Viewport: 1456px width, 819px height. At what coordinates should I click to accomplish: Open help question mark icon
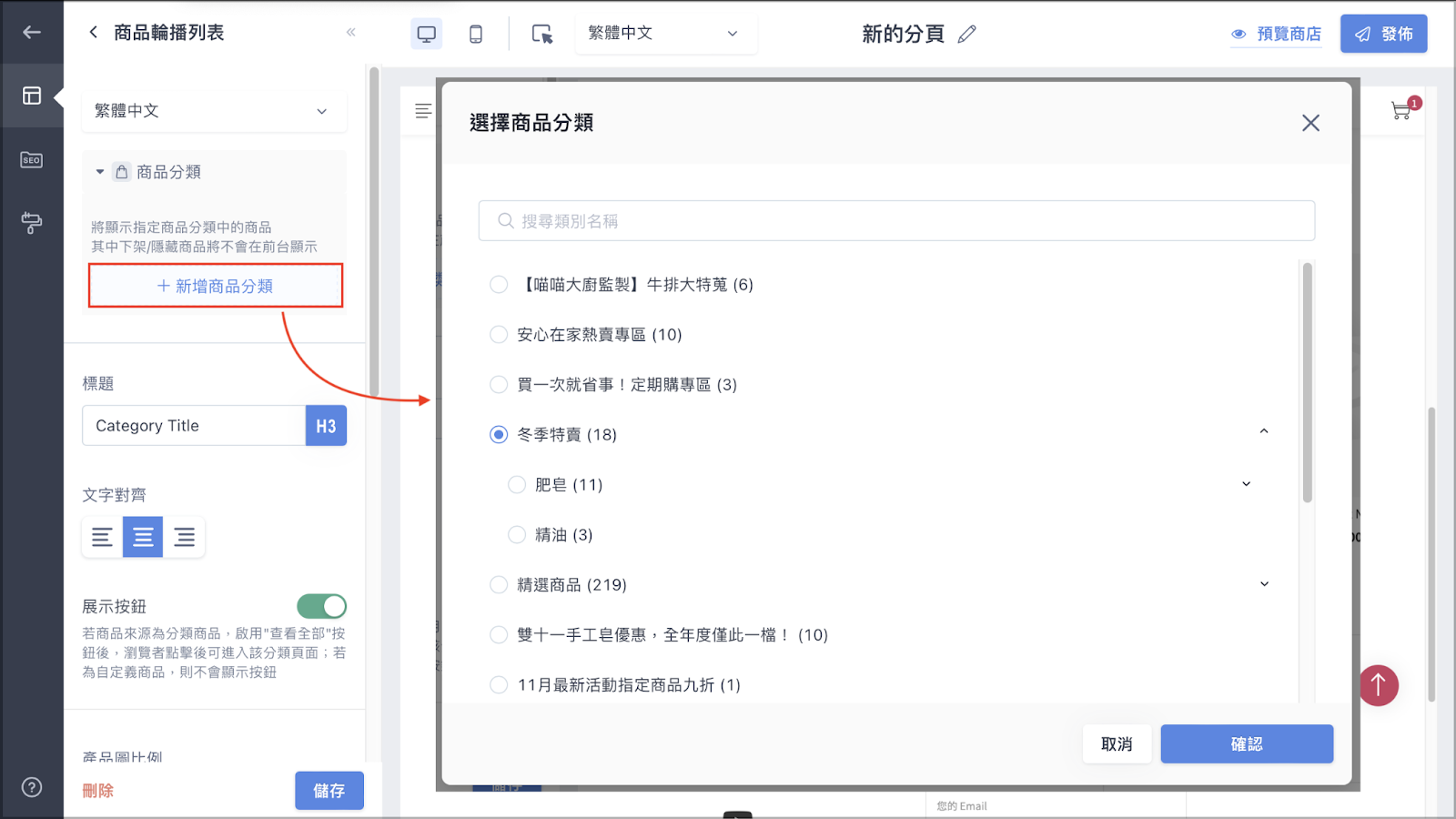(x=32, y=787)
